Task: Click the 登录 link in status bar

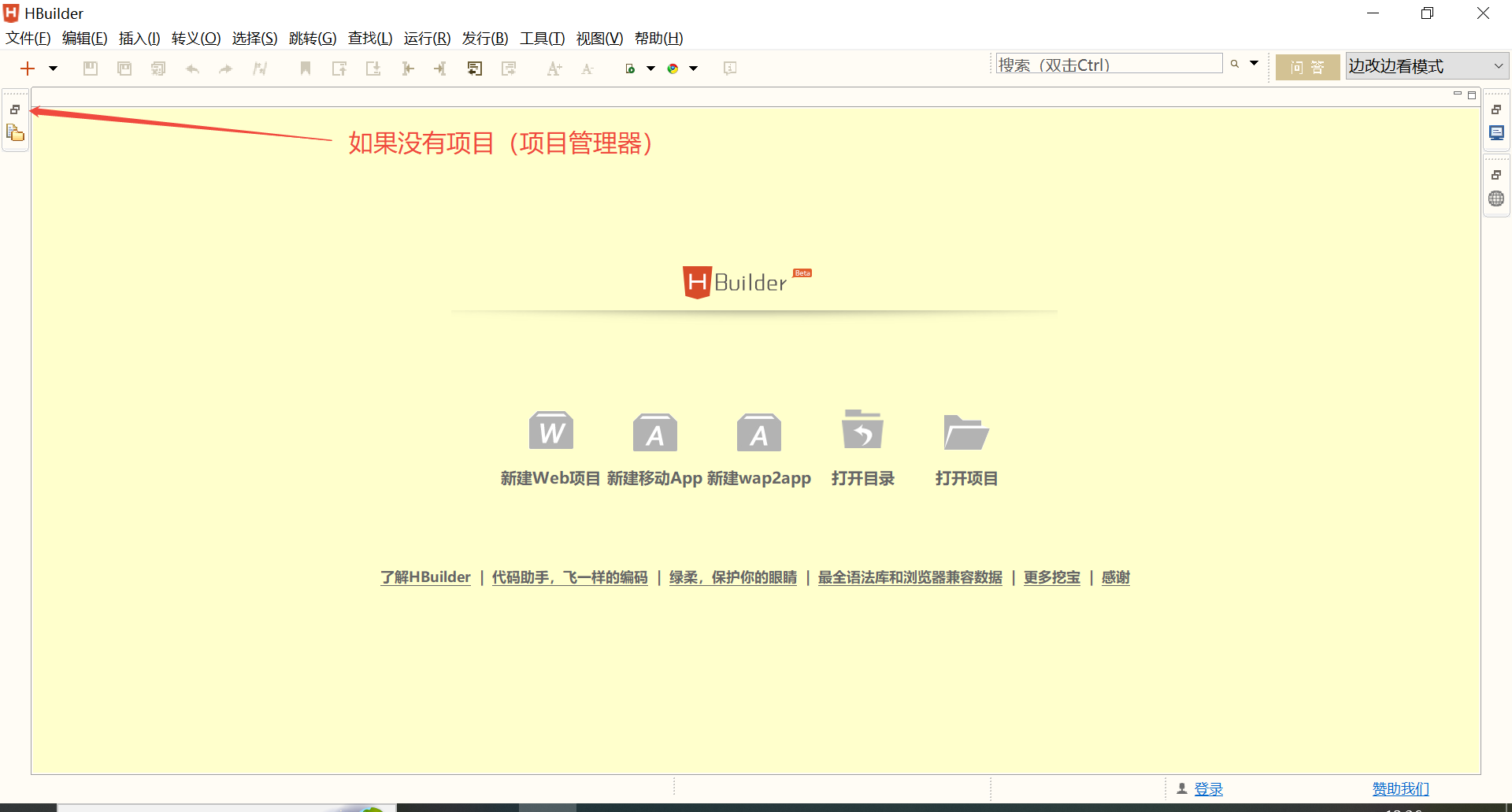Action: [1209, 789]
